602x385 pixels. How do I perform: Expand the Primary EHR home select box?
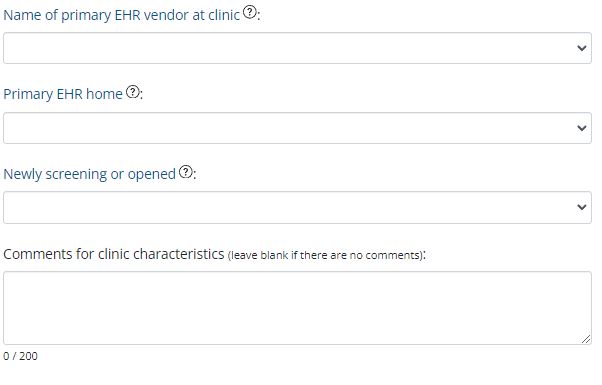(x=297, y=128)
